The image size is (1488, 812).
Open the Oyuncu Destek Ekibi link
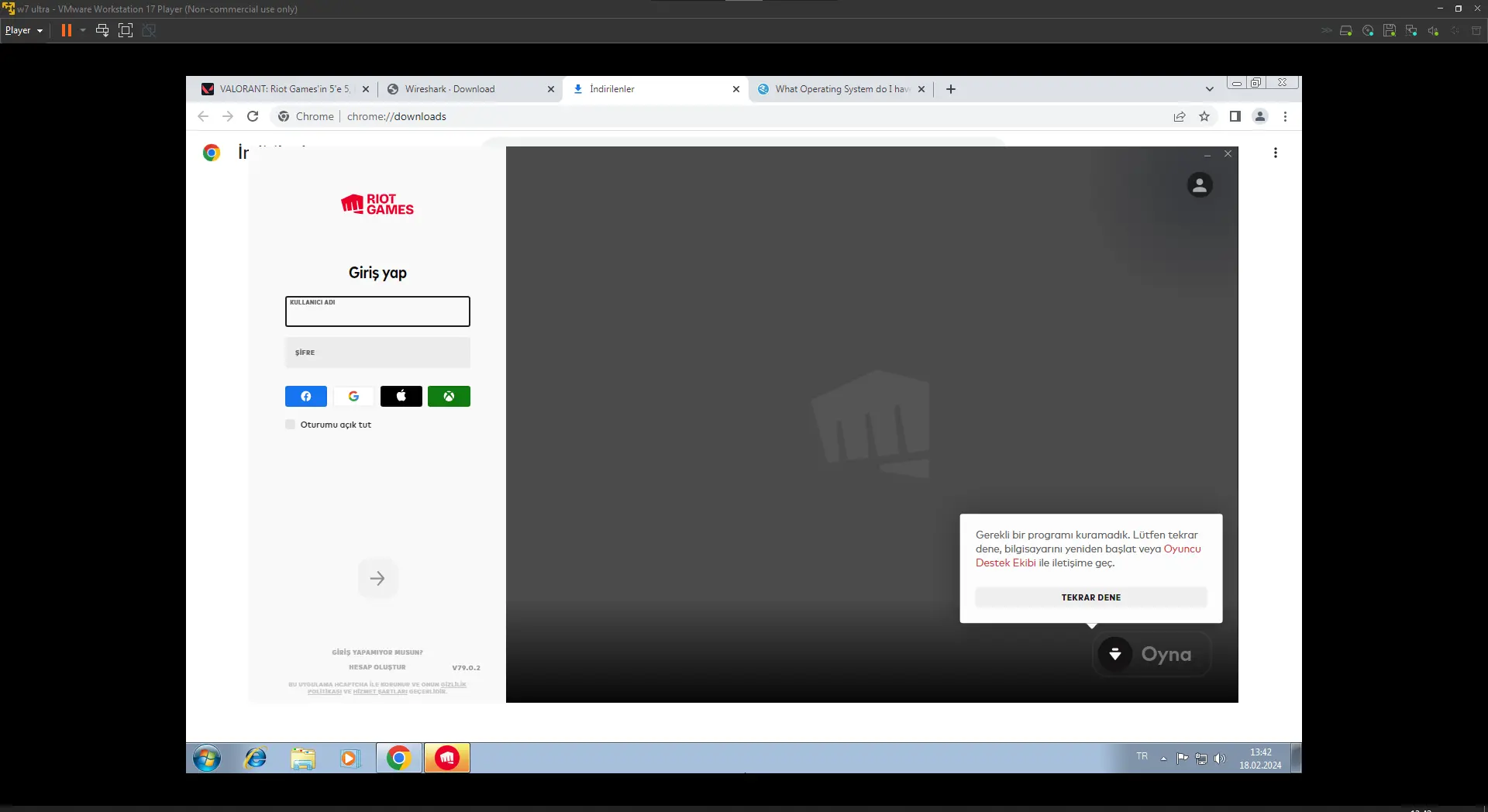tap(1089, 556)
